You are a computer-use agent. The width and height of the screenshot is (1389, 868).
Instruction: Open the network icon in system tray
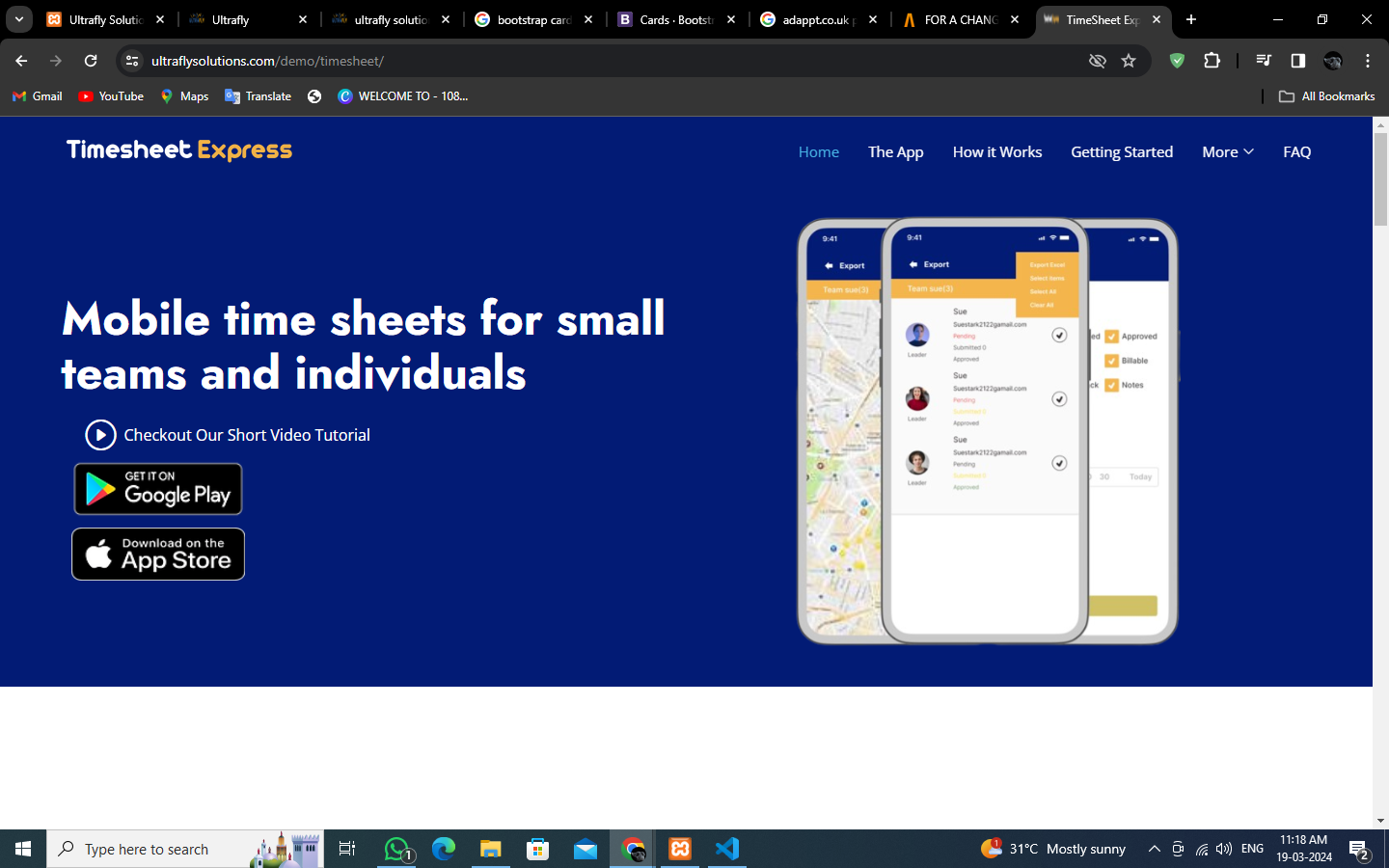(1202, 849)
